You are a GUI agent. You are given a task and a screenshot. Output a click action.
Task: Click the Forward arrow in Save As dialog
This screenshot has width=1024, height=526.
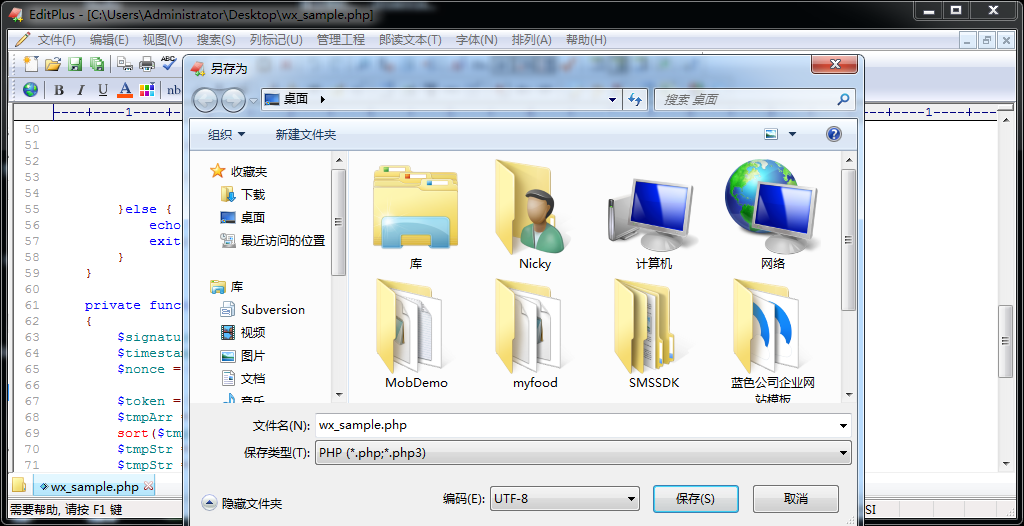[x=233, y=100]
